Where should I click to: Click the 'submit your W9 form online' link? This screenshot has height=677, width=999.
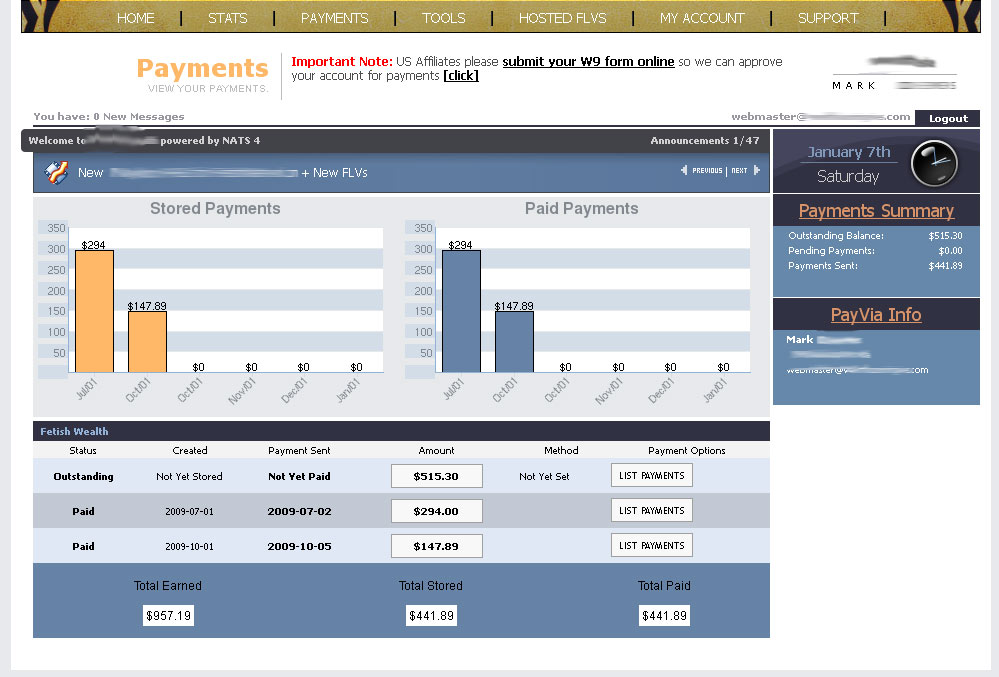pos(588,61)
